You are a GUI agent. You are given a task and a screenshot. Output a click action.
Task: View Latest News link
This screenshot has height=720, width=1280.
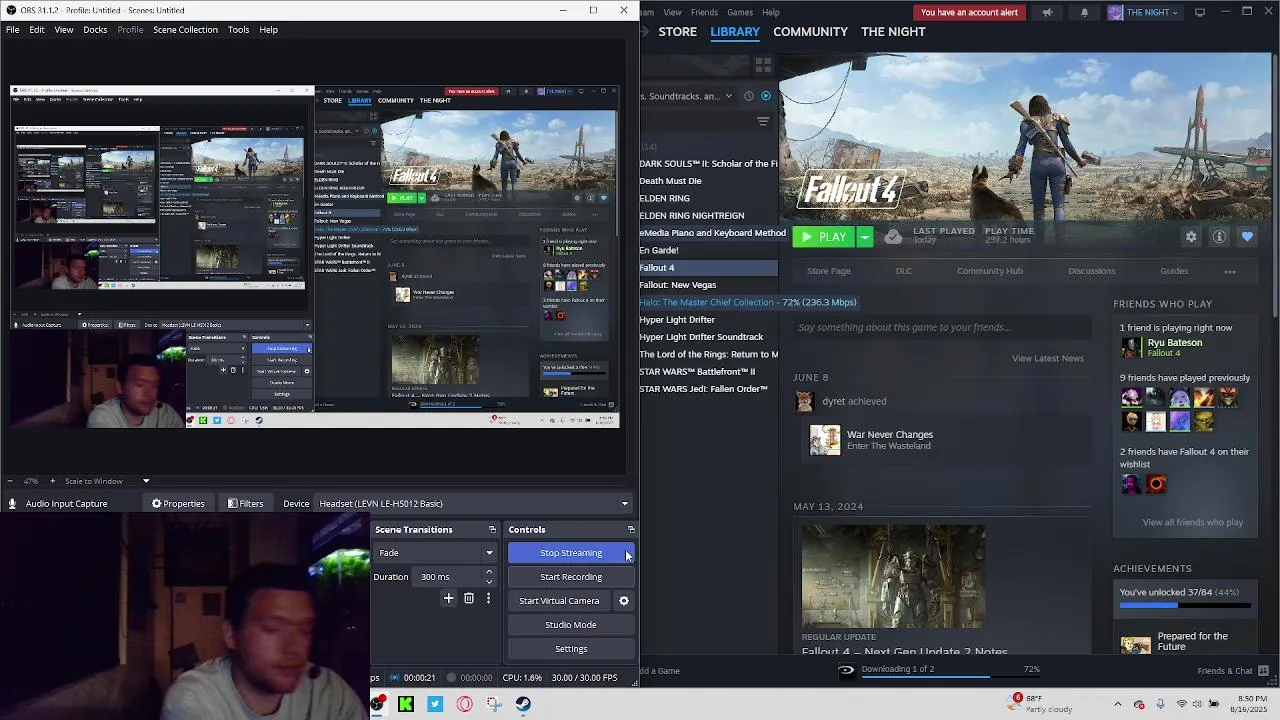pyautogui.click(x=1047, y=358)
